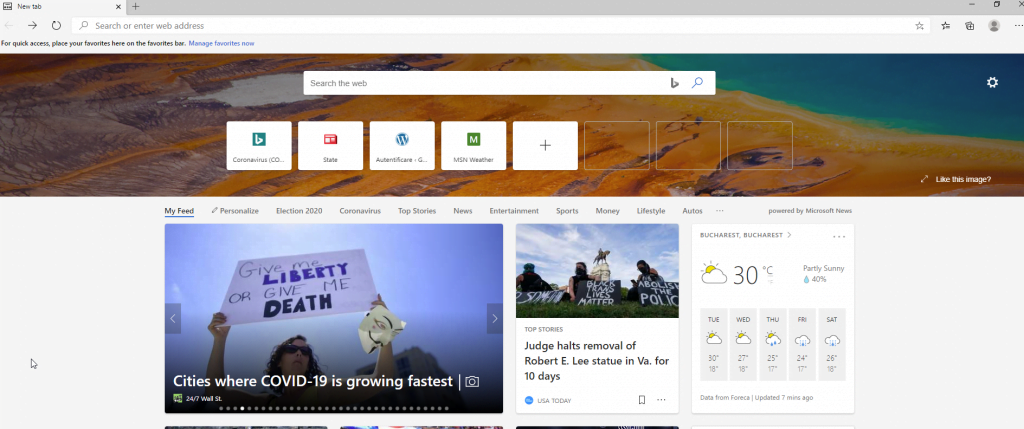1024x429 pixels.
Task: Expand more feed categories with ellipsis
Action: pyautogui.click(x=719, y=211)
